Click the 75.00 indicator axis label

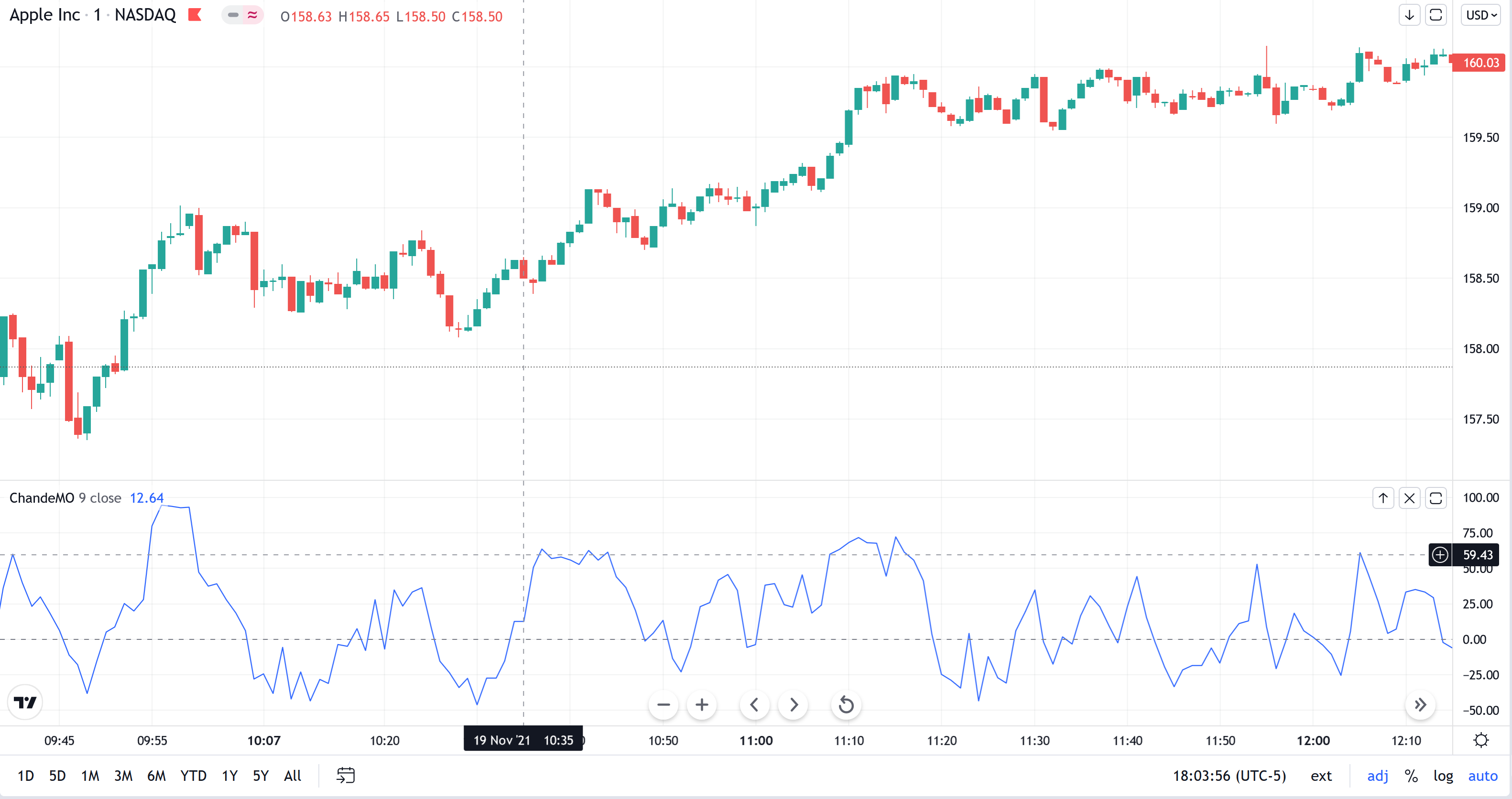pyautogui.click(x=1478, y=533)
